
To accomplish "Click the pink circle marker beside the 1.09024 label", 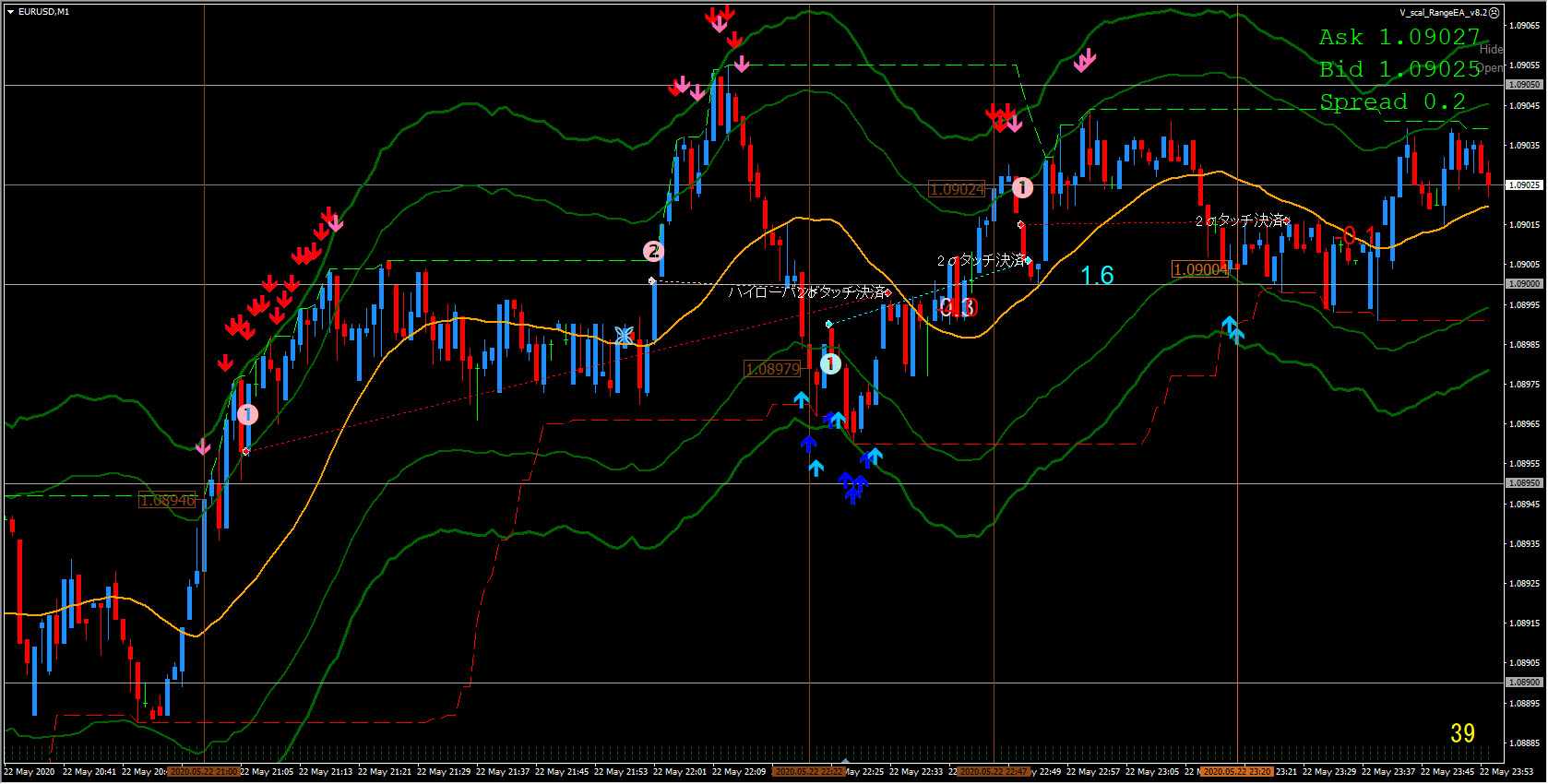I will (x=1022, y=188).
